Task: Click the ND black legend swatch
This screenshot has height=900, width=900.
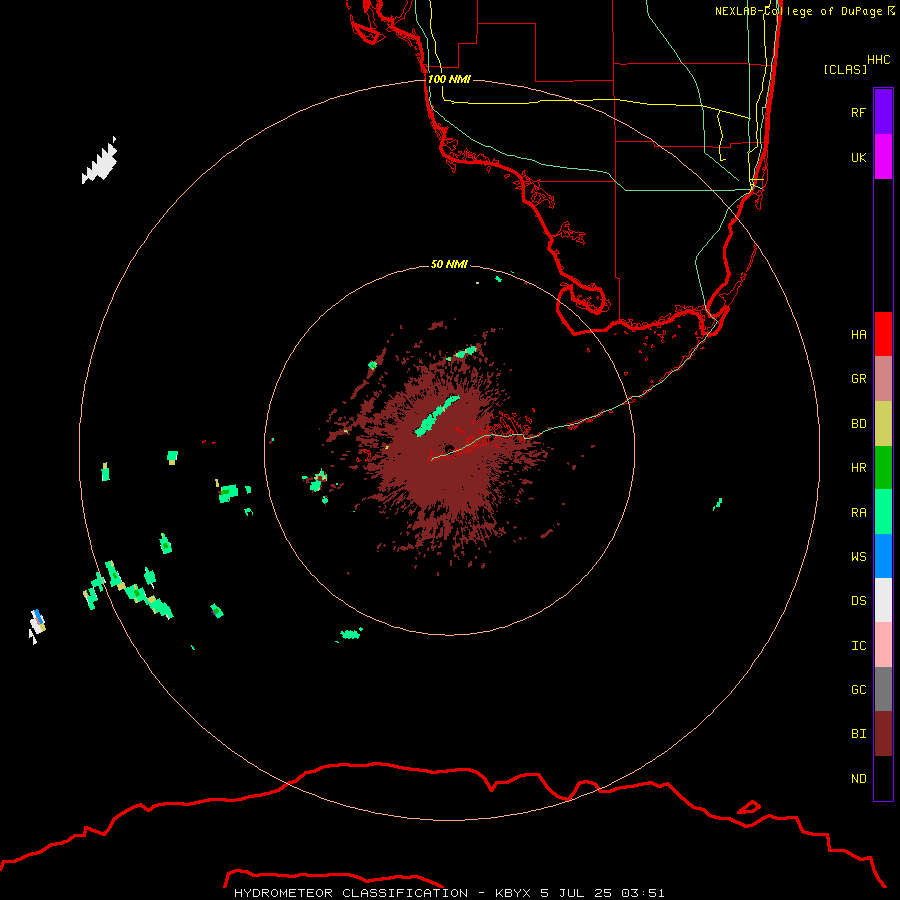Action: tap(883, 778)
